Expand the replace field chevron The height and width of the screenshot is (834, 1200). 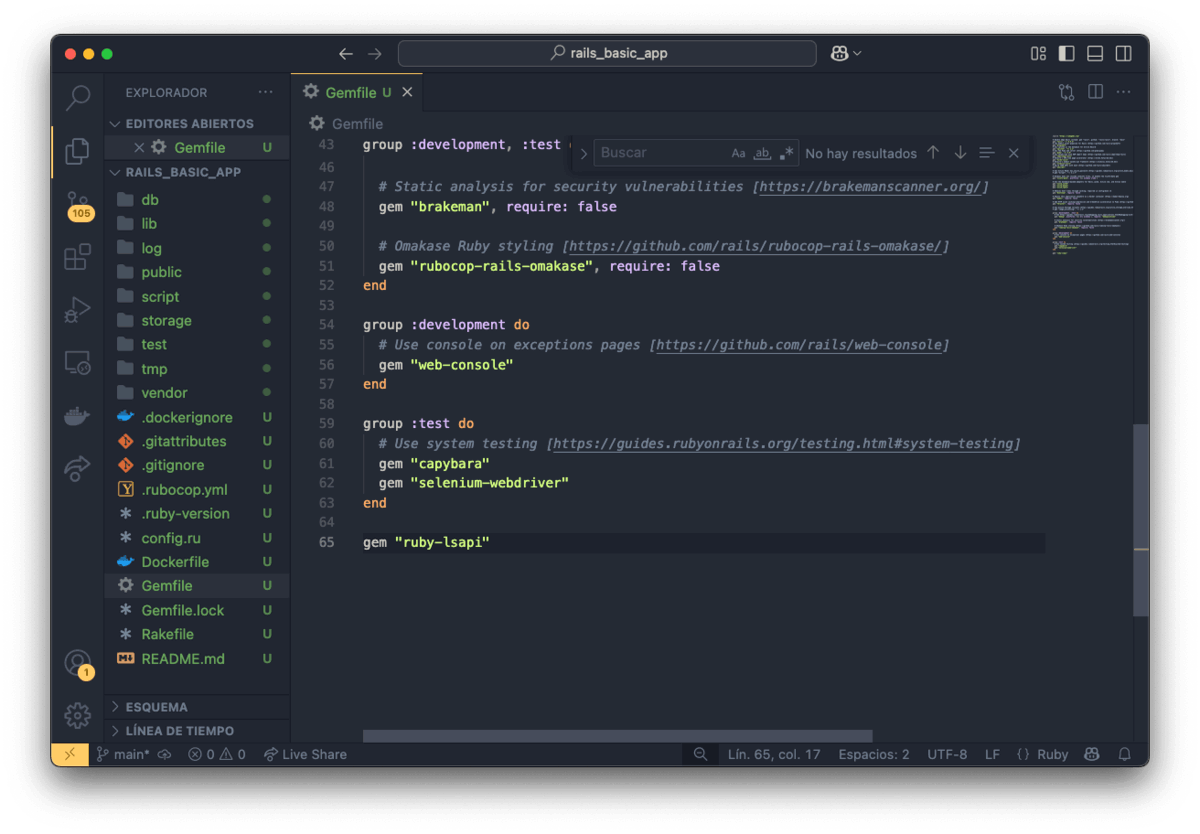[x=584, y=154]
